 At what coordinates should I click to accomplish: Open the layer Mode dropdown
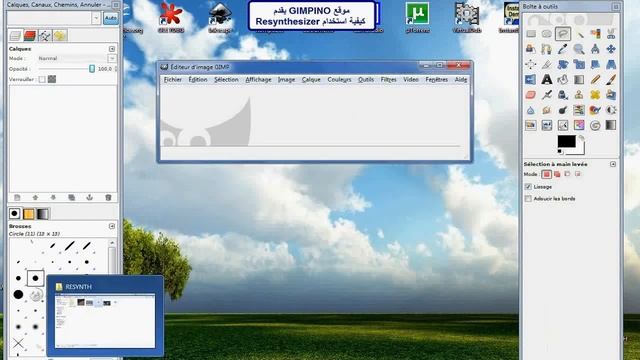(x=112, y=58)
